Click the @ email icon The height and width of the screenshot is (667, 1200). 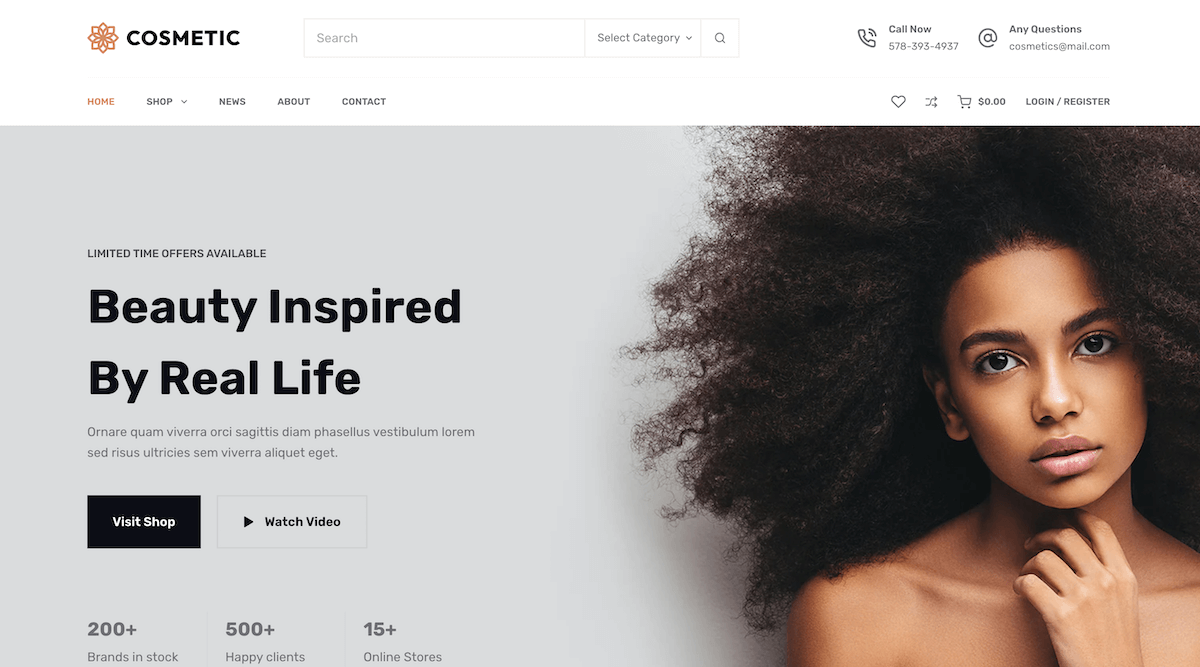click(x=987, y=38)
